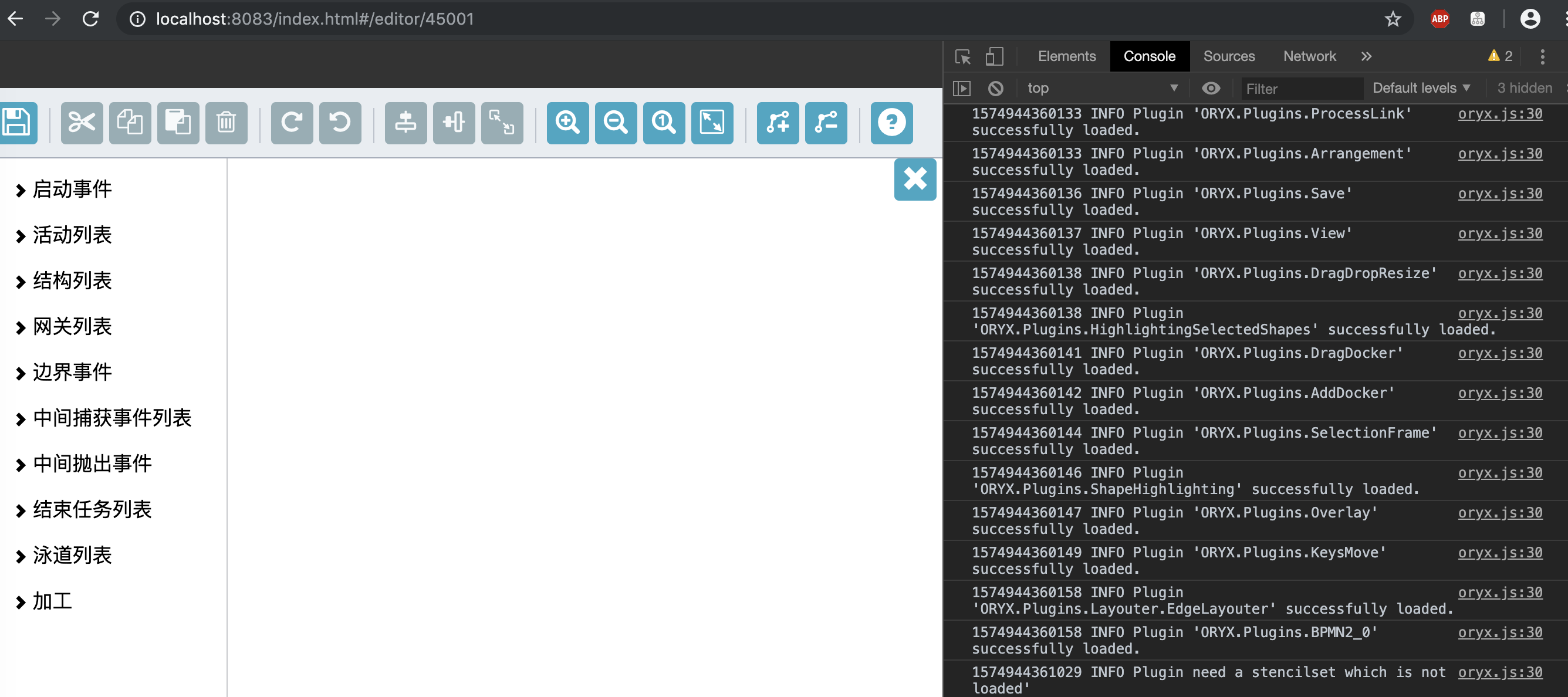Open oryx.js:30 link for ProcessLink log

pyautogui.click(x=1499, y=114)
